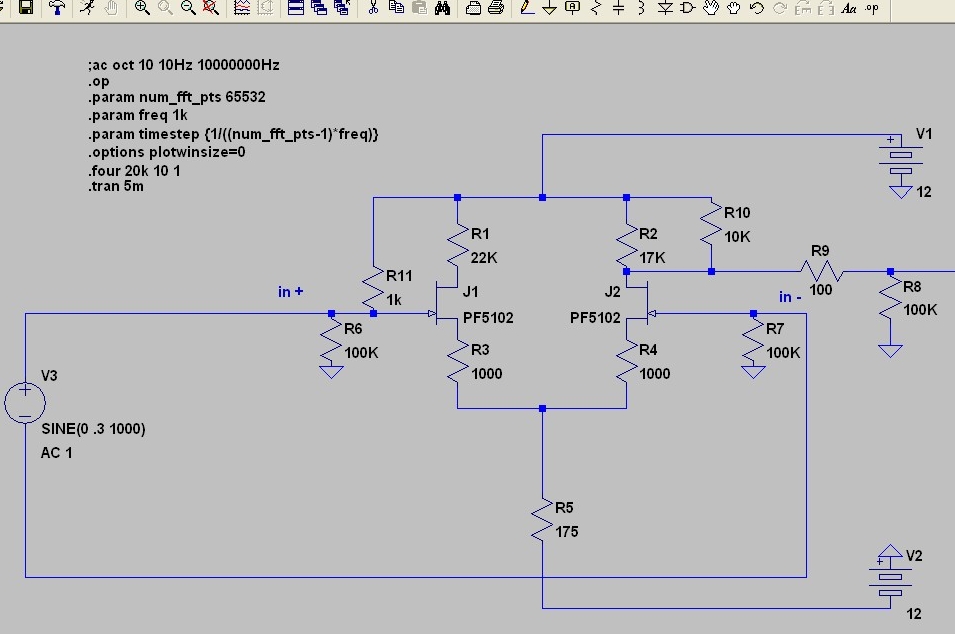Click the '.param num_fft_pts 65532' directive

177,97
